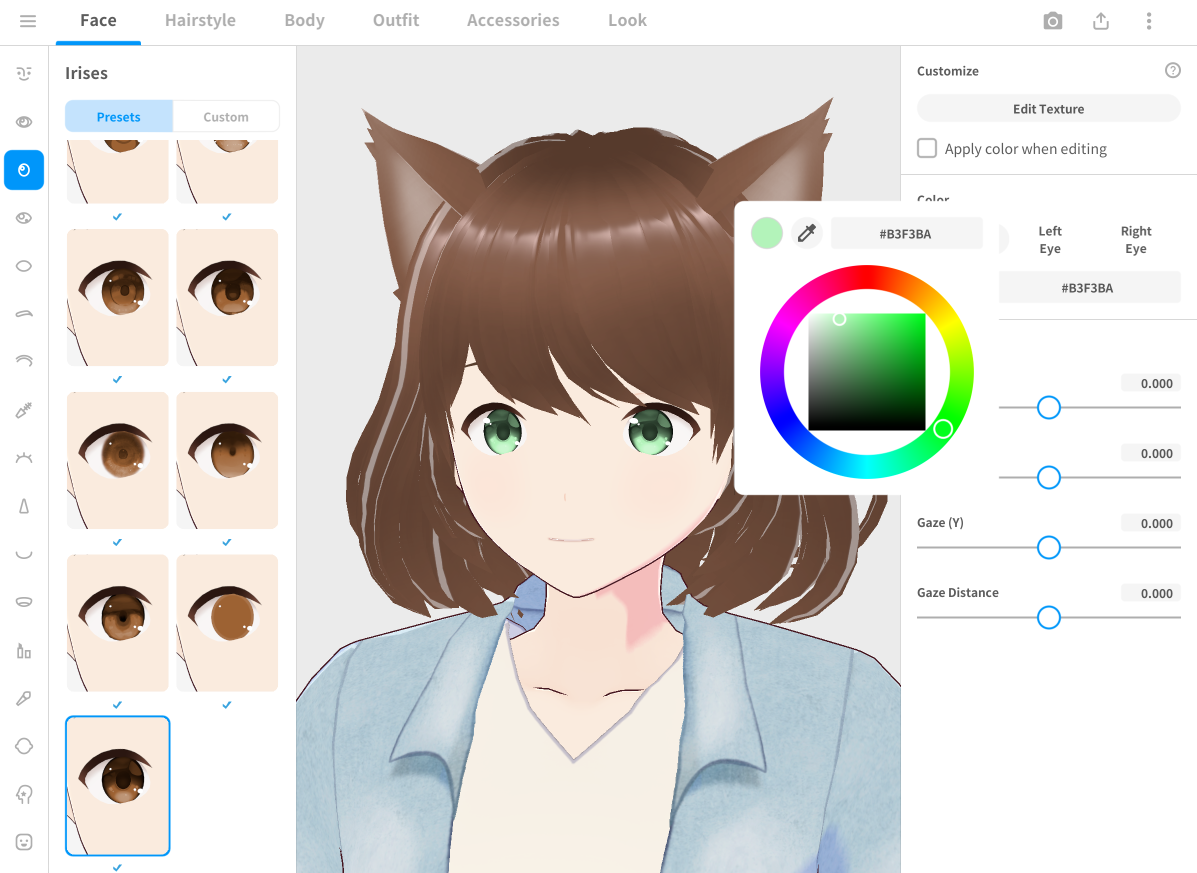The height and width of the screenshot is (873, 1197).
Task: Click the camera capture icon
Action: coord(1052,21)
